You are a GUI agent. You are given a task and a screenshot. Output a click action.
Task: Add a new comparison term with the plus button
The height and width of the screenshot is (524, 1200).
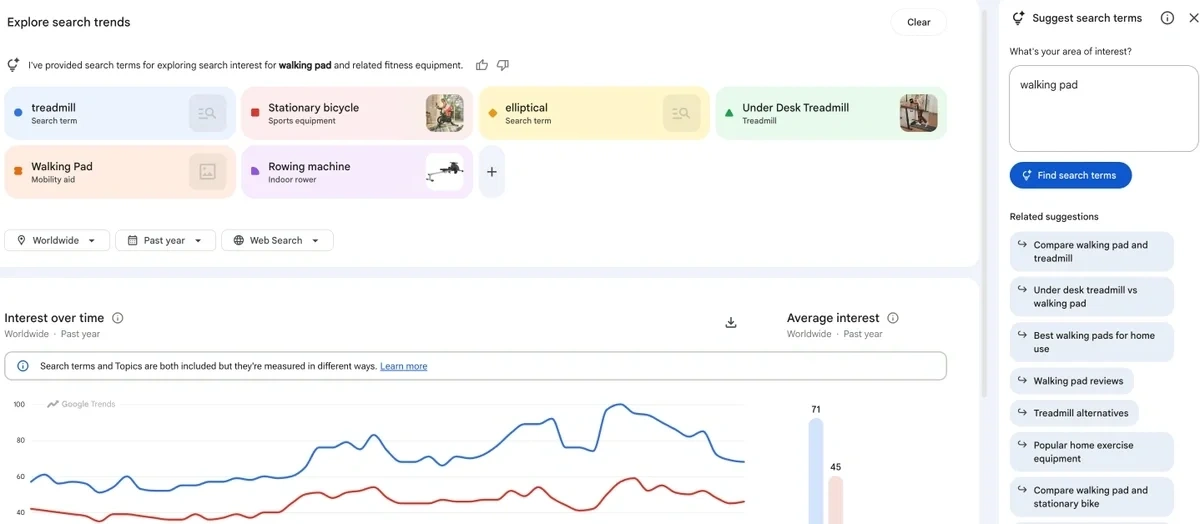(x=491, y=172)
